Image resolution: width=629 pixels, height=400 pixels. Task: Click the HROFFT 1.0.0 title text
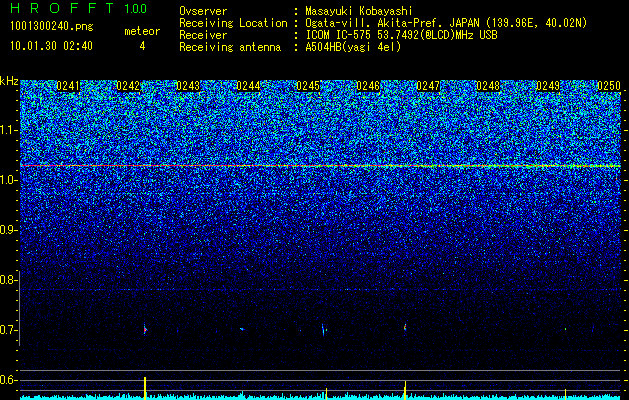(x=78, y=8)
